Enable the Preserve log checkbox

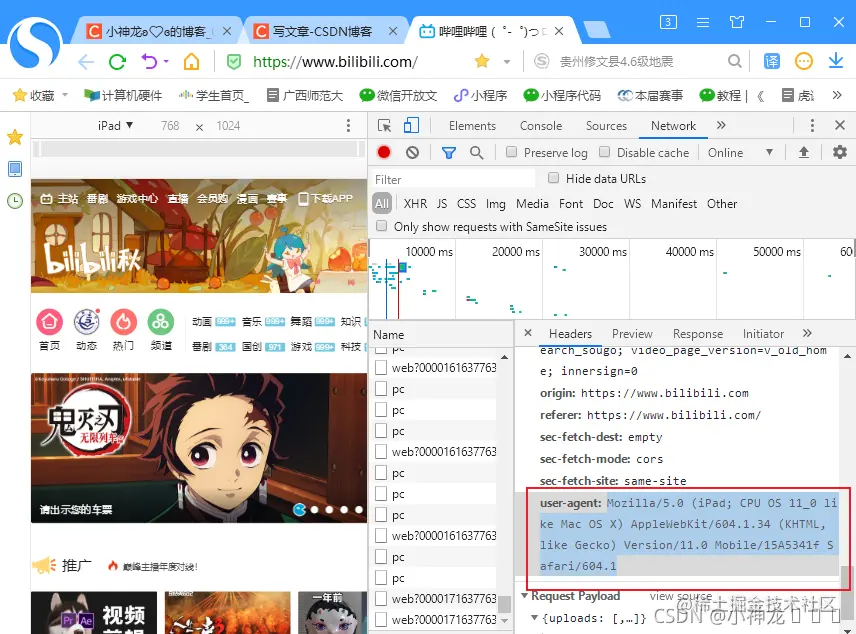[x=511, y=154]
